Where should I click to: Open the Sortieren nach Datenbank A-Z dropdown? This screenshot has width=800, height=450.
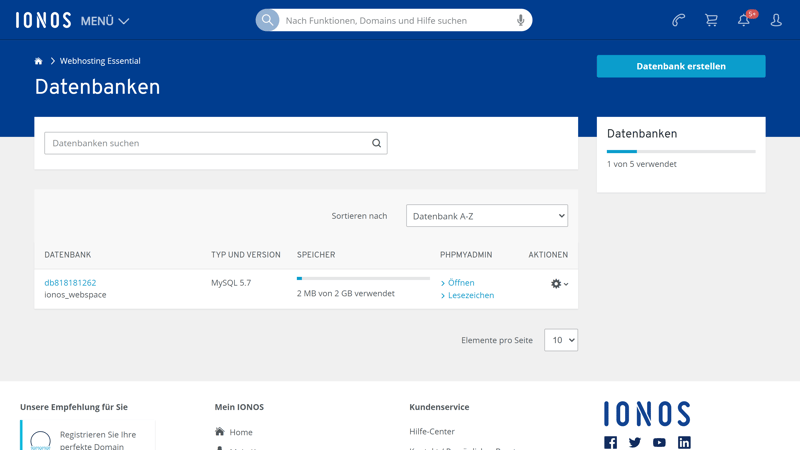pos(487,216)
